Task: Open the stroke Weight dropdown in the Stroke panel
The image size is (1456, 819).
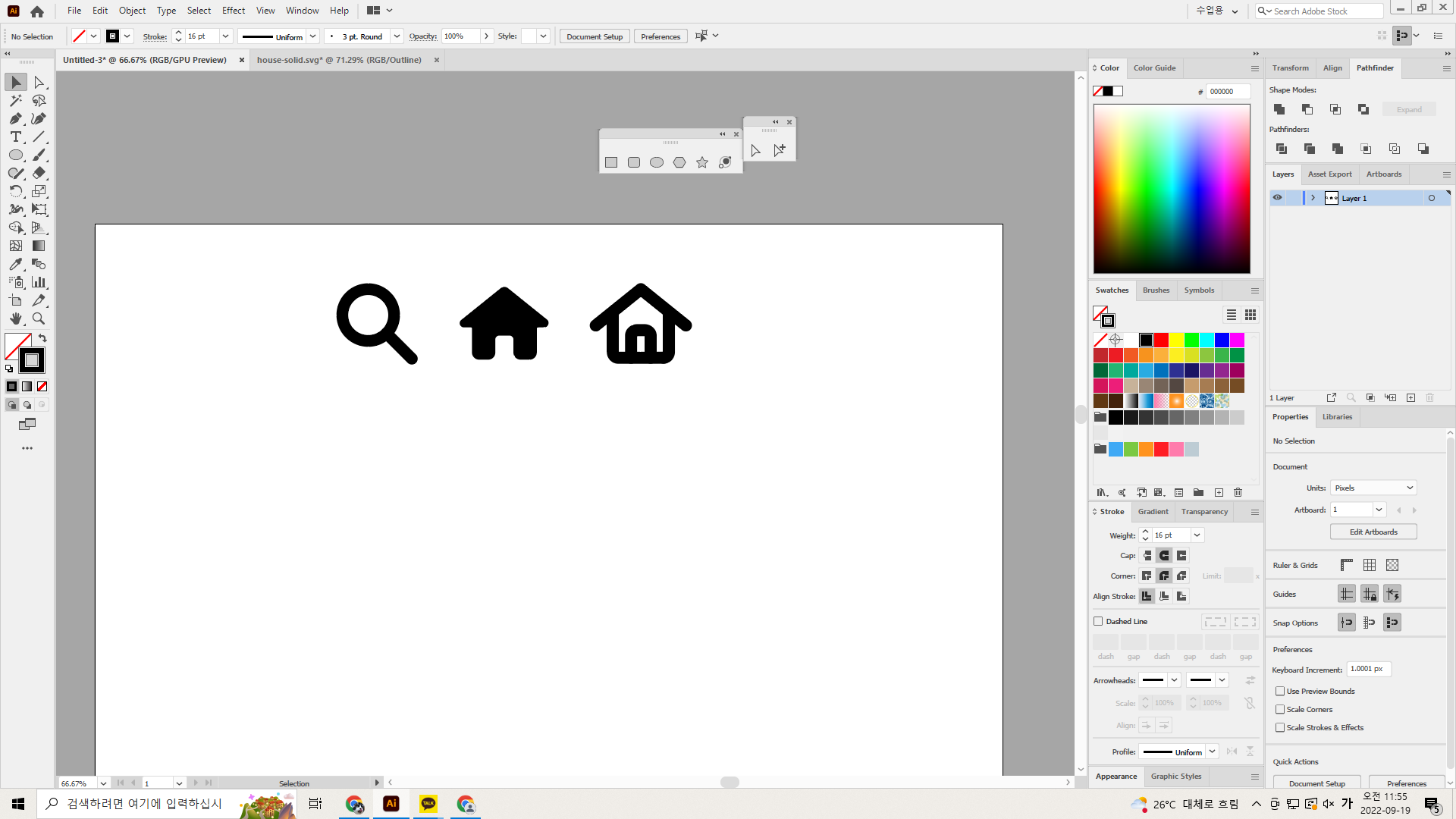Action: tap(1197, 535)
